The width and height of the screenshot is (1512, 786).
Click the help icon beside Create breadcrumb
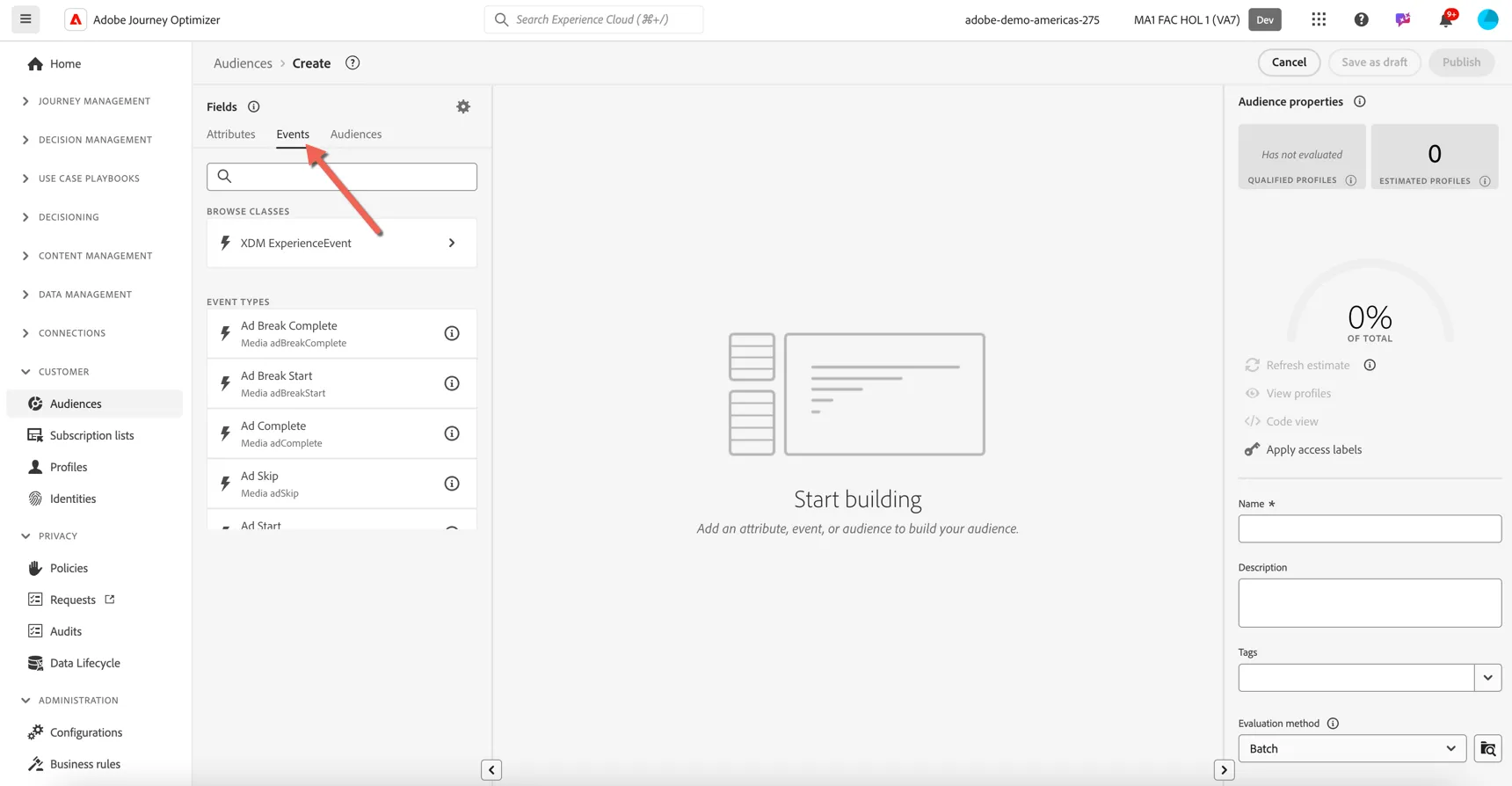[x=353, y=62]
